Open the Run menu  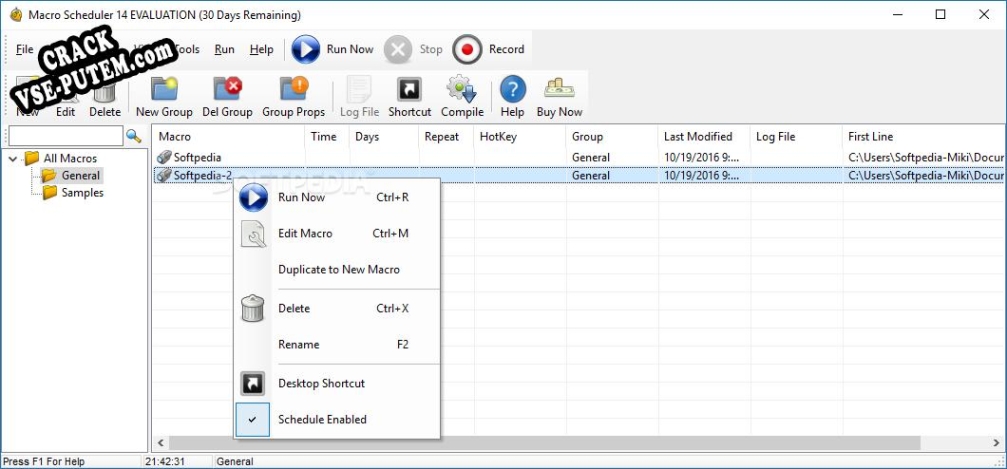[224, 49]
